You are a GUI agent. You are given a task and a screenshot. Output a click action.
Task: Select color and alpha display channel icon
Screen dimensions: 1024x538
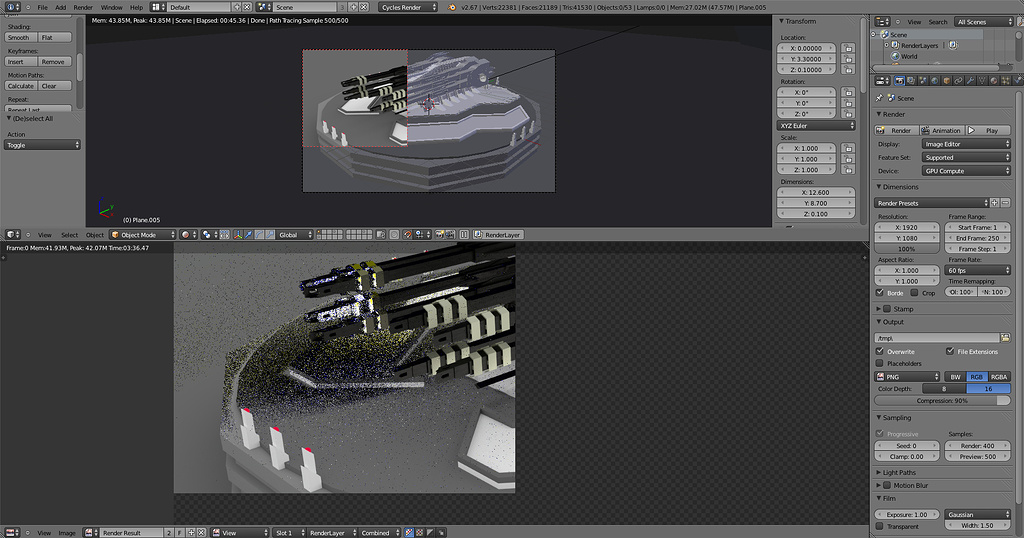(x=409, y=533)
